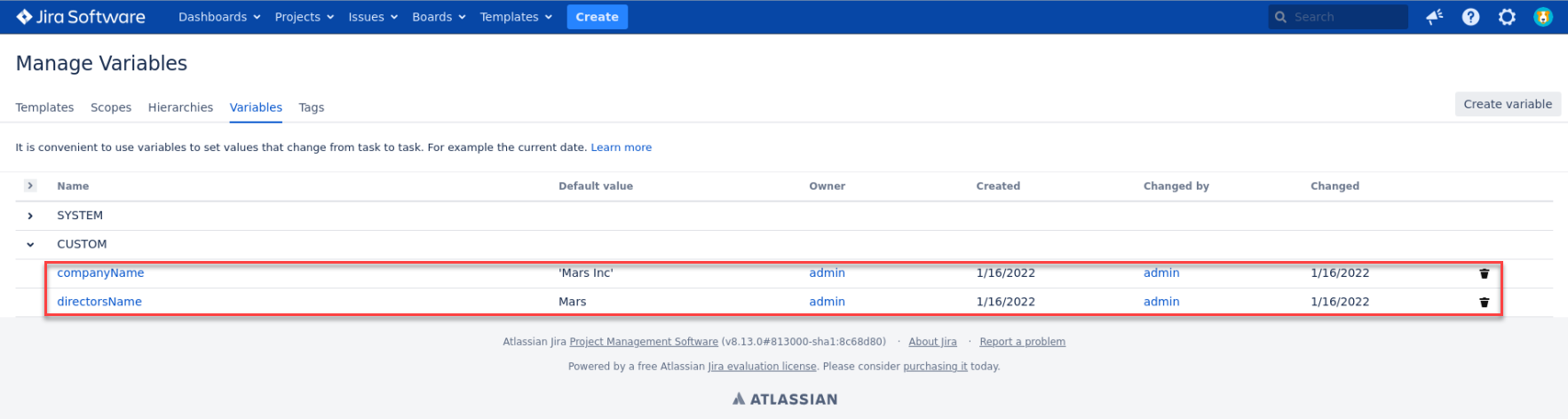Screen dimensions: 1568x419
Task: Switch to the Scopes tab
Action: click(111, 107)
